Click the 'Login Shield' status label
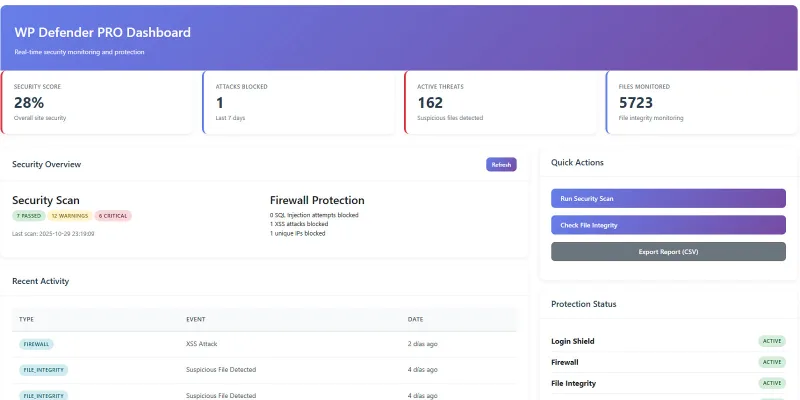Viewport: 800px width, 400px height. click(572, 341)
